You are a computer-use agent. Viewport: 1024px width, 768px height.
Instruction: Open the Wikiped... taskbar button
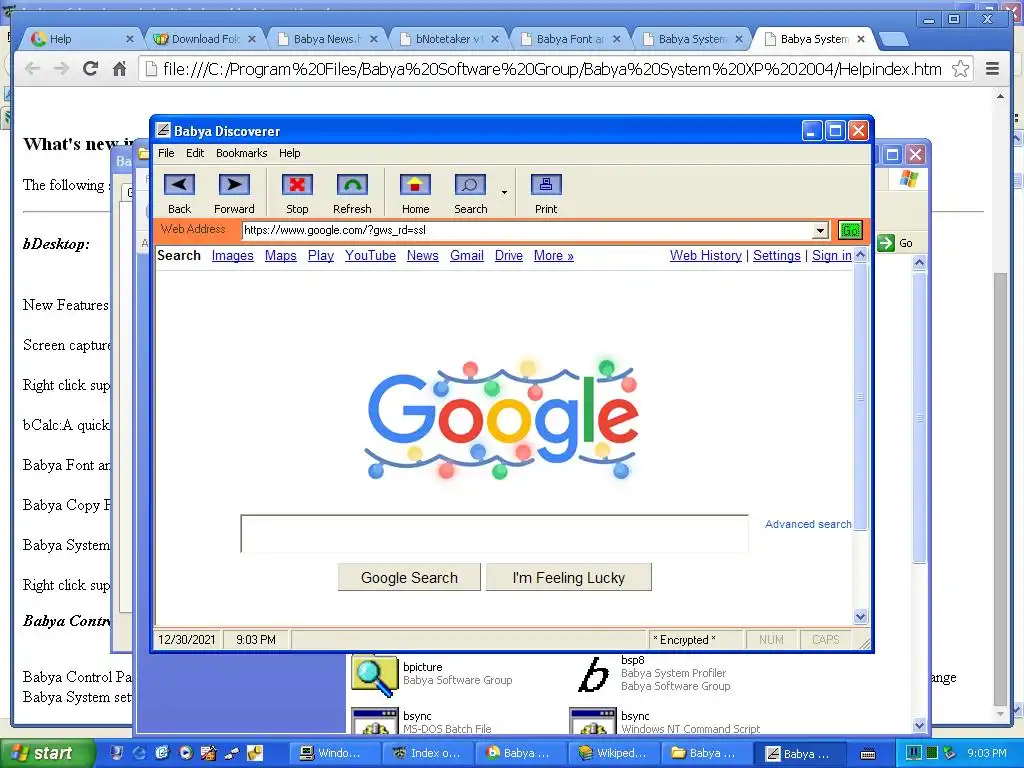(613, 753)
